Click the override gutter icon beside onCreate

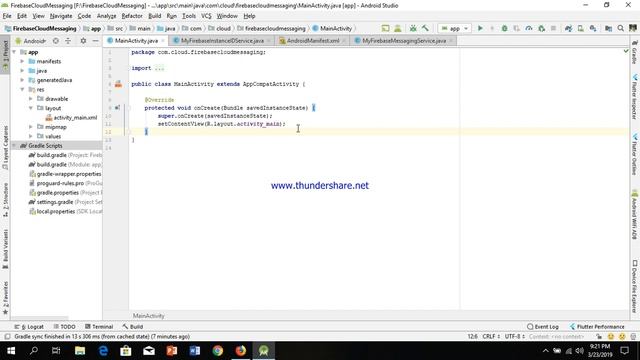point(118,108)
